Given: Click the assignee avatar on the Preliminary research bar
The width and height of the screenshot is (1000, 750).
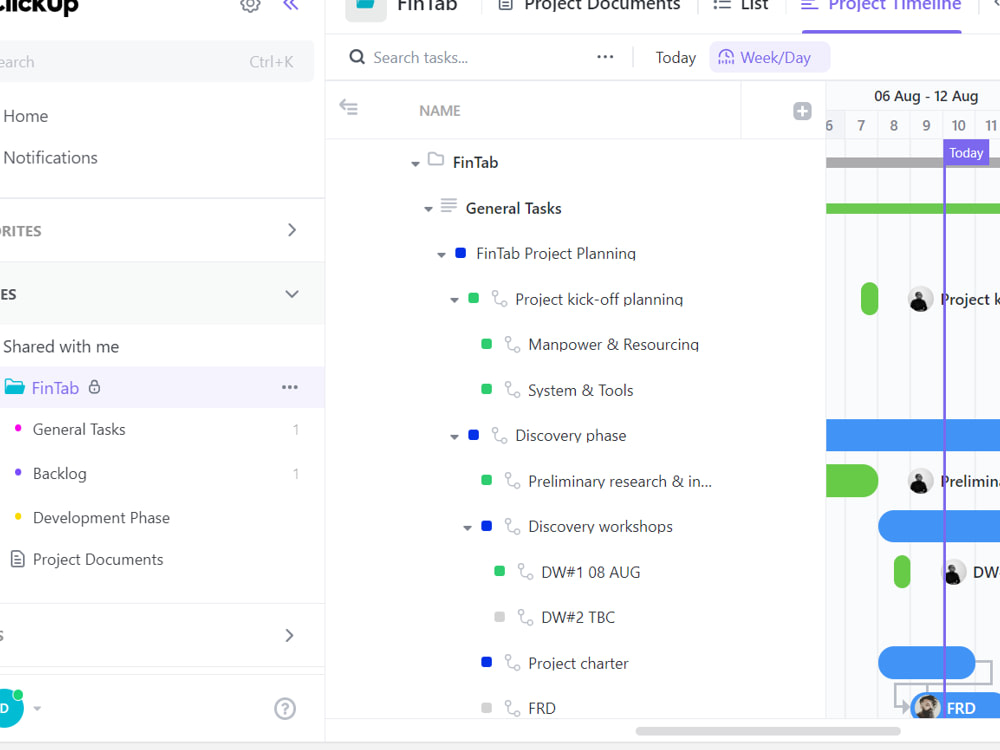Looking at the screenshot, I should click(x=920, y=482).
